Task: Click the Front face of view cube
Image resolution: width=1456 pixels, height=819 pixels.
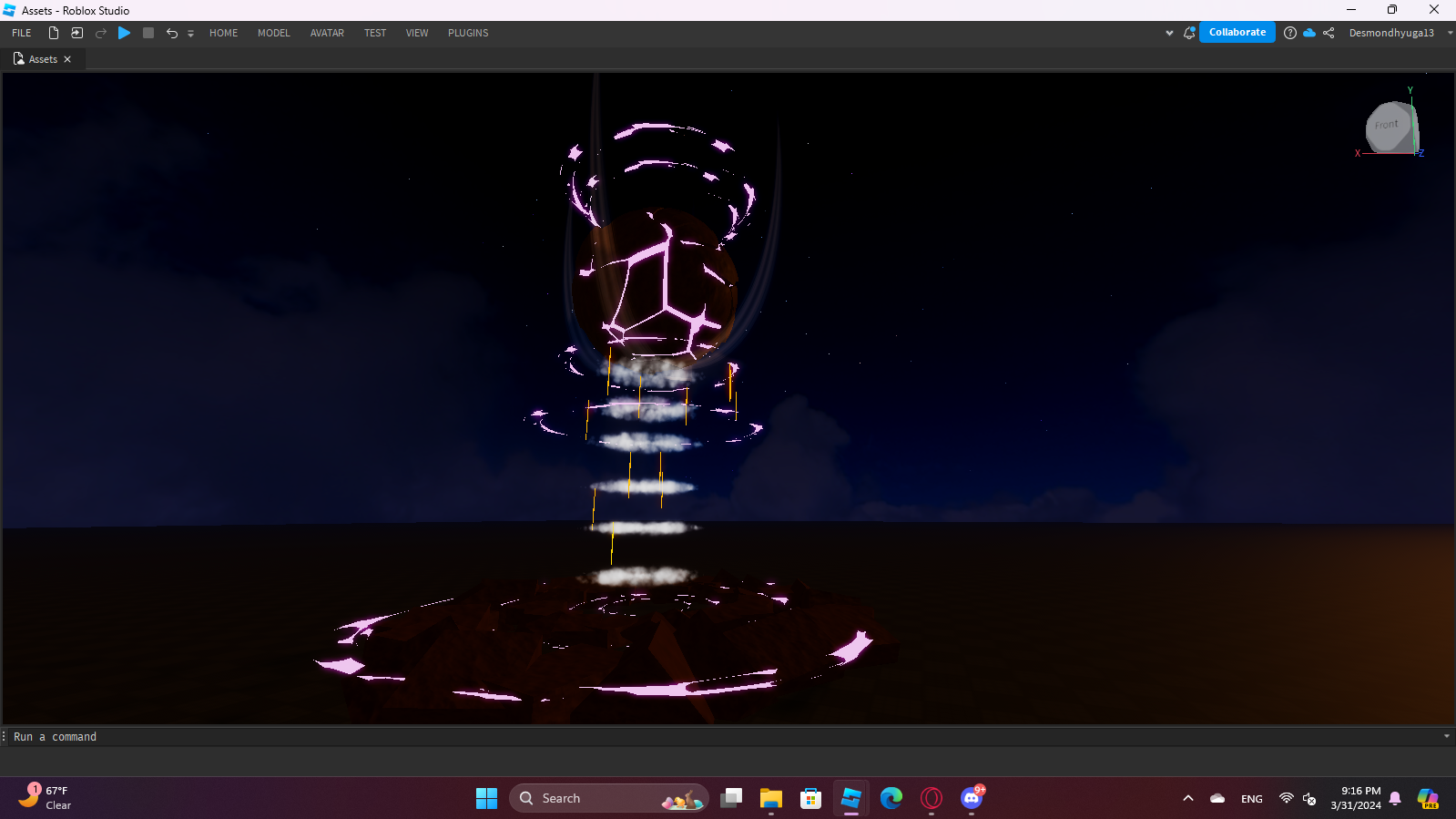Action: (1387, 125)
